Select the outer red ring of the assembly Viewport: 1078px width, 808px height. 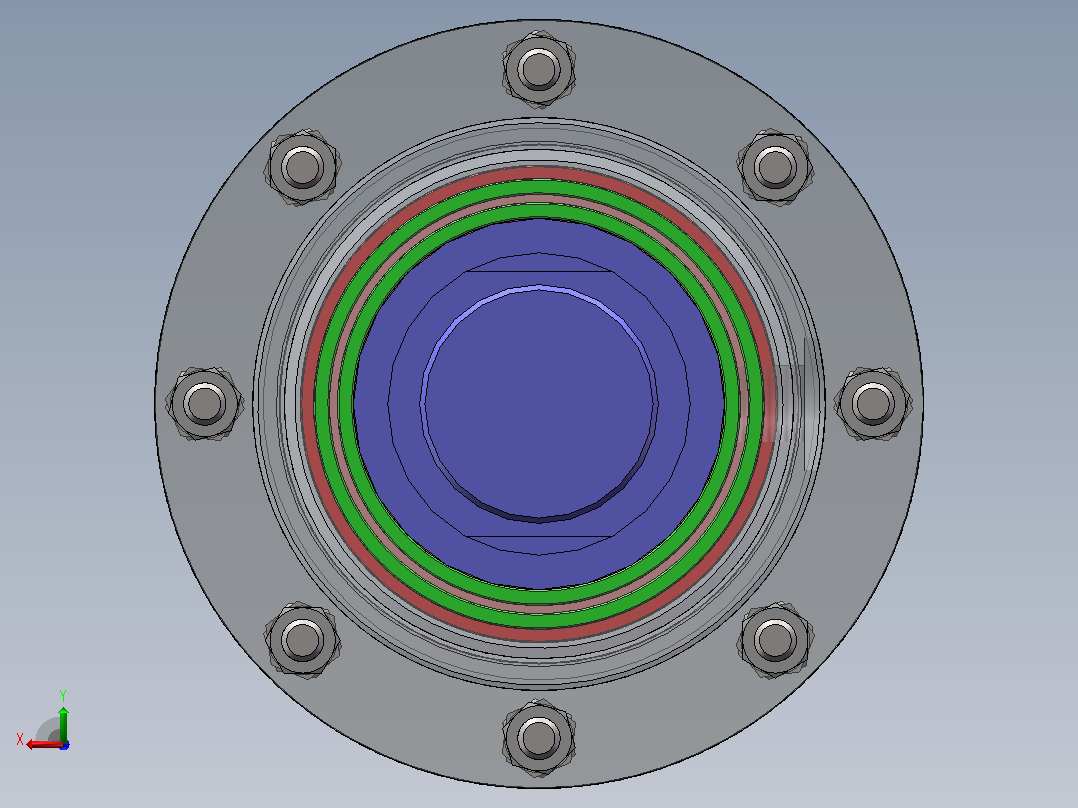point(539,175)
